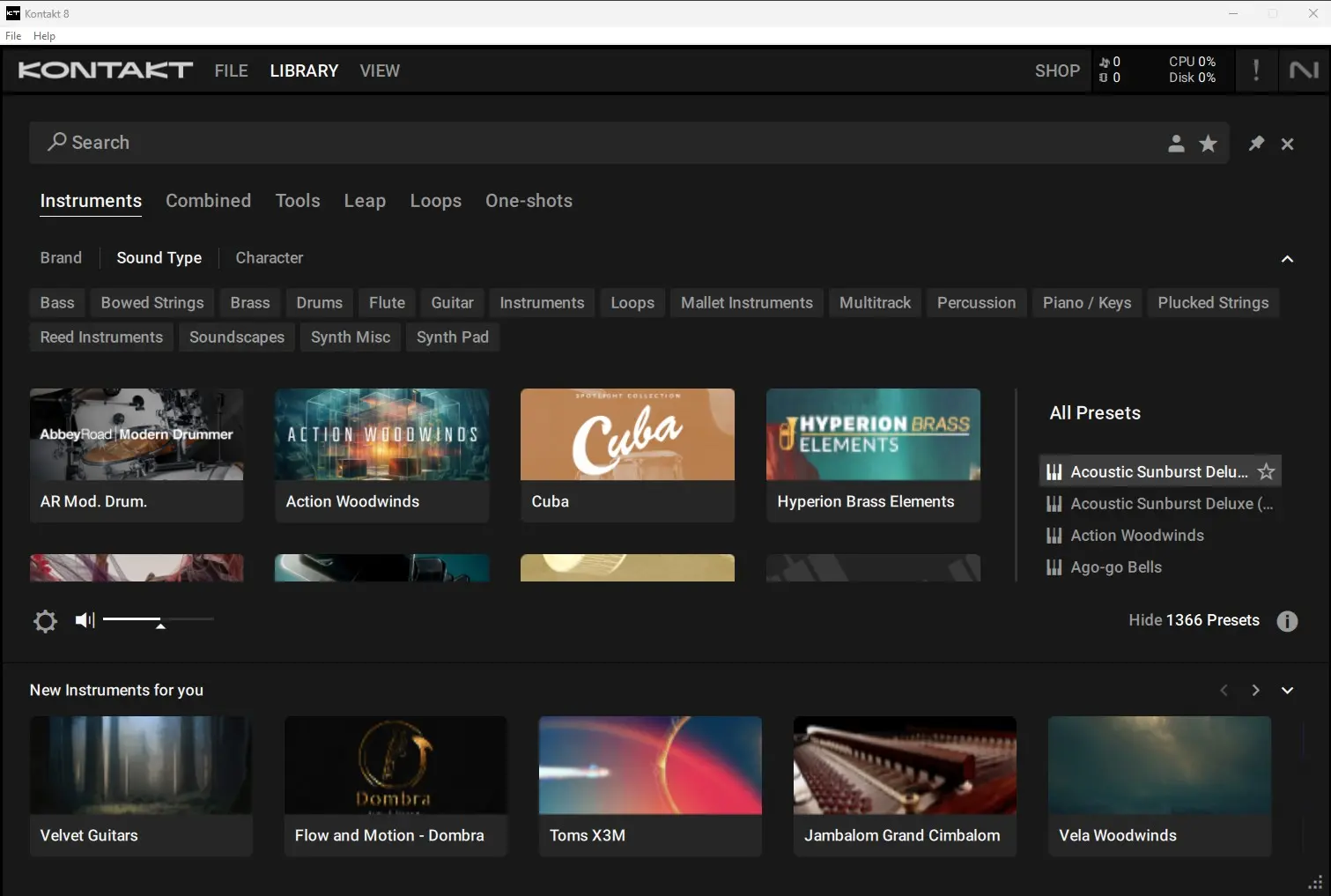Open the Native Instruments logo icon
Image resolution: width=1331 pixels, height=896 pixels.
click(1304, 70)
